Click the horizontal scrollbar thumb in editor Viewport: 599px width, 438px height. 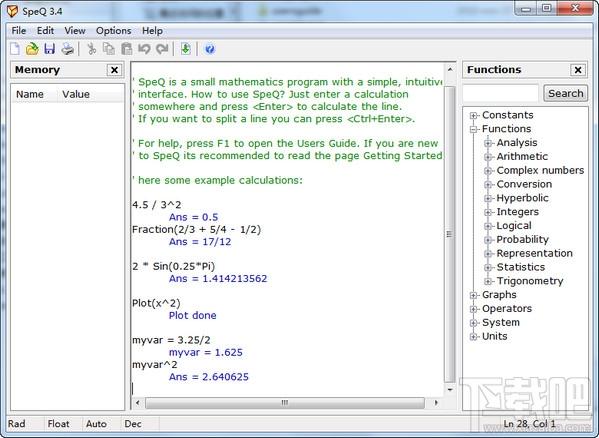click(x=285, y=402)
